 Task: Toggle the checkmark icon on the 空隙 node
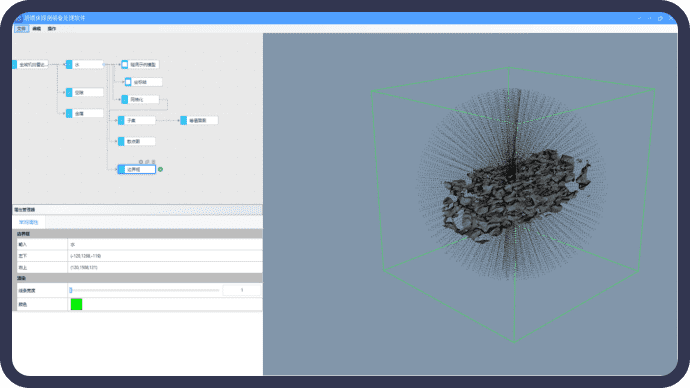(69, 92)
